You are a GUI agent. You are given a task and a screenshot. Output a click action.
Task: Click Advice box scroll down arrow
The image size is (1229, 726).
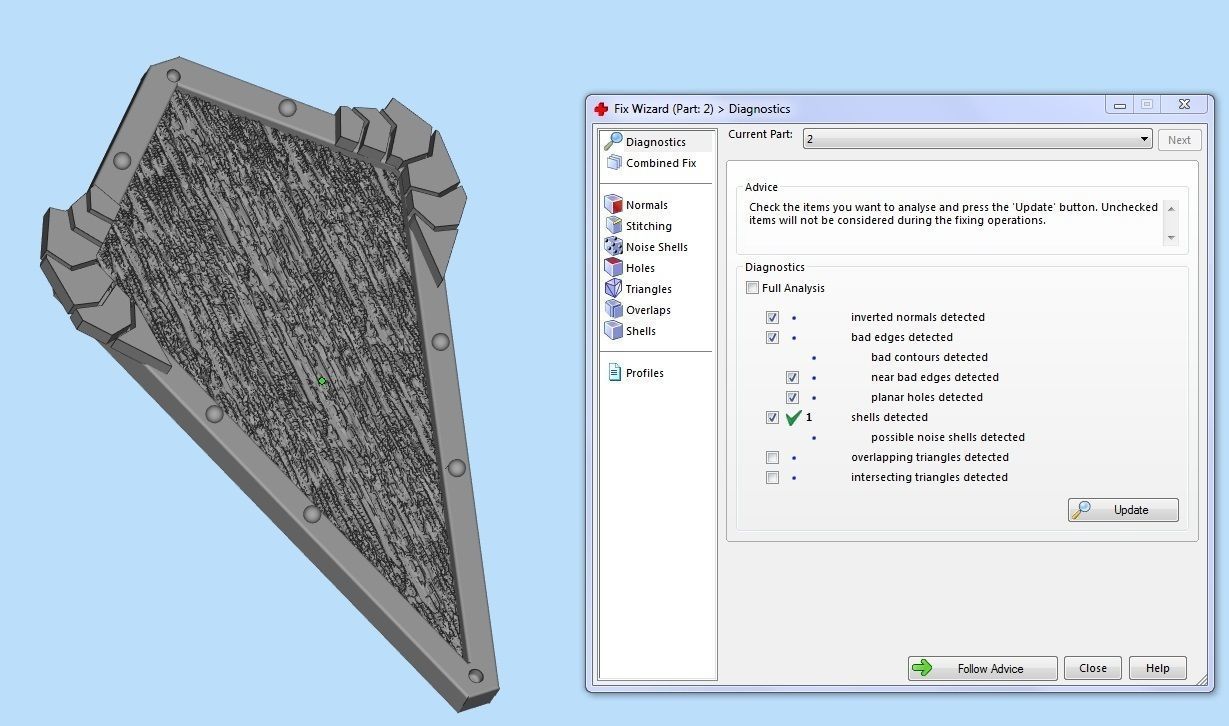pos(1172,238)
